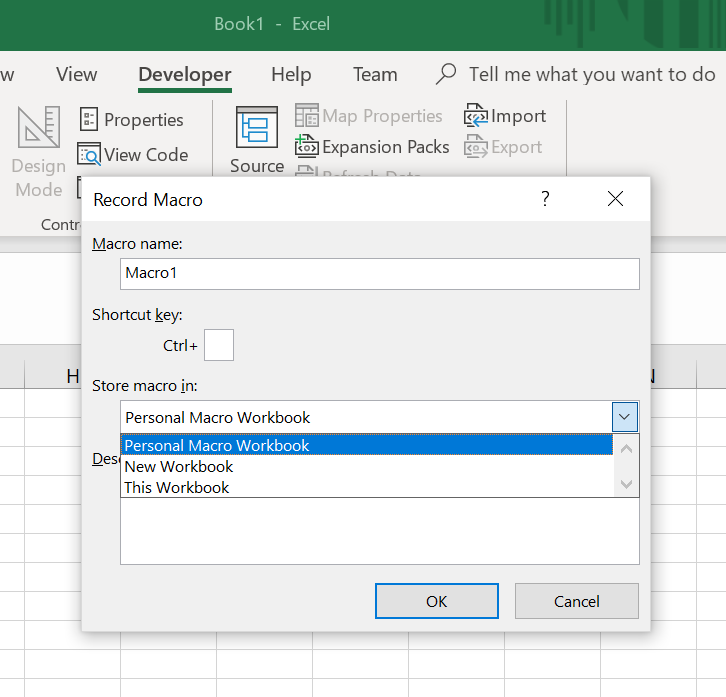Select New Workbook from the list
This screenshot has height=697, width=726.
[178, 467]
